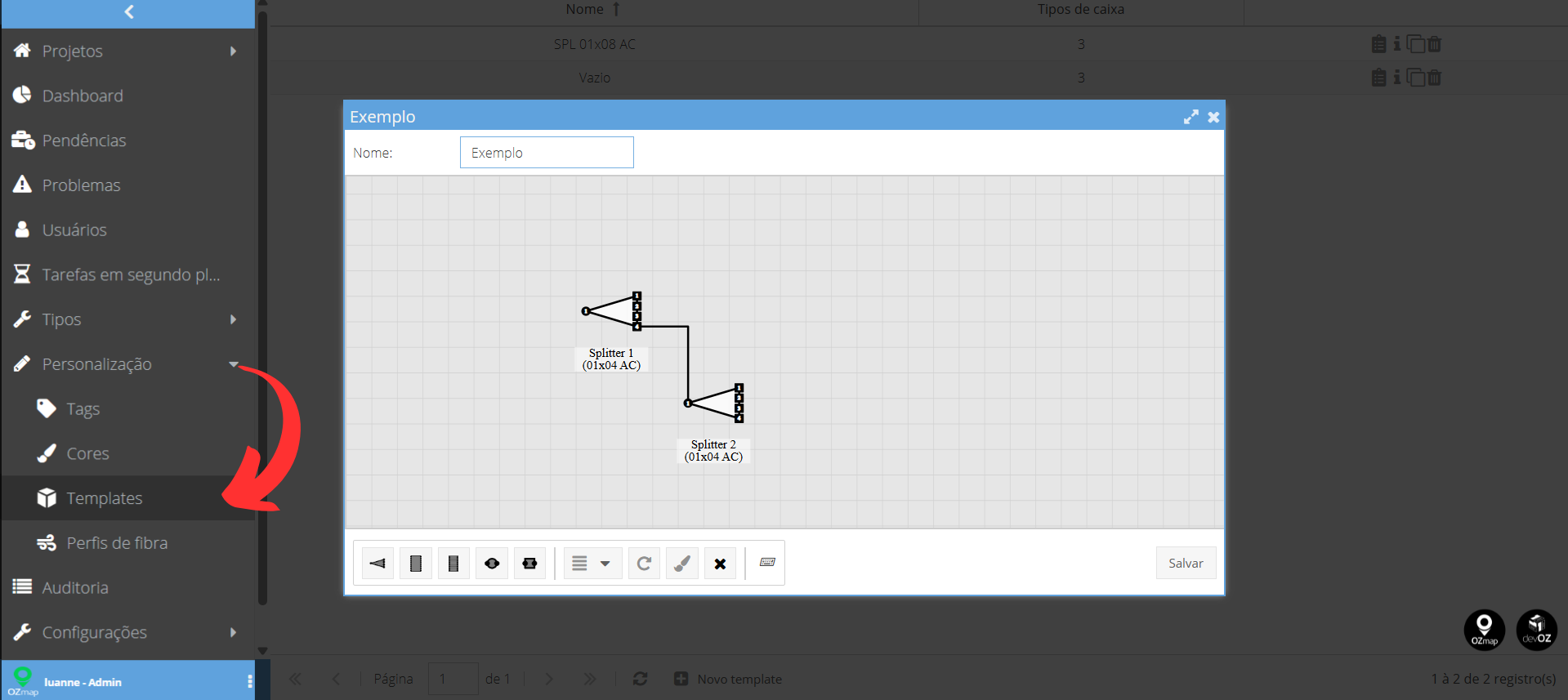Open Dashboard in the sidebar
Image resolution: width=1568 pixels, height=700 pixels.
[128, 96]
